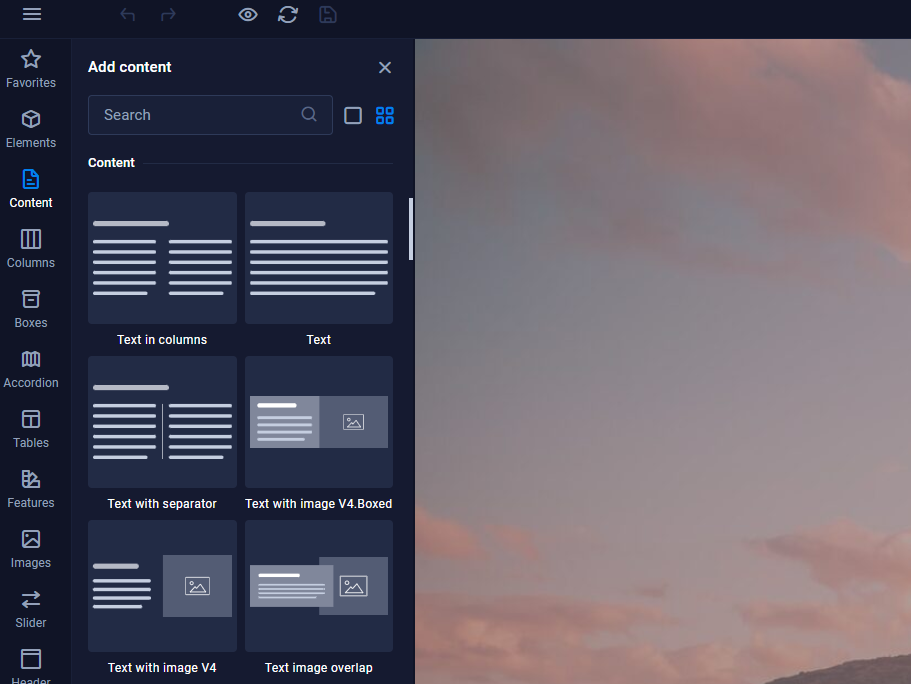Open the Features sidebar category
This screenshot has width=911, height=684.
tap(31, 489)
